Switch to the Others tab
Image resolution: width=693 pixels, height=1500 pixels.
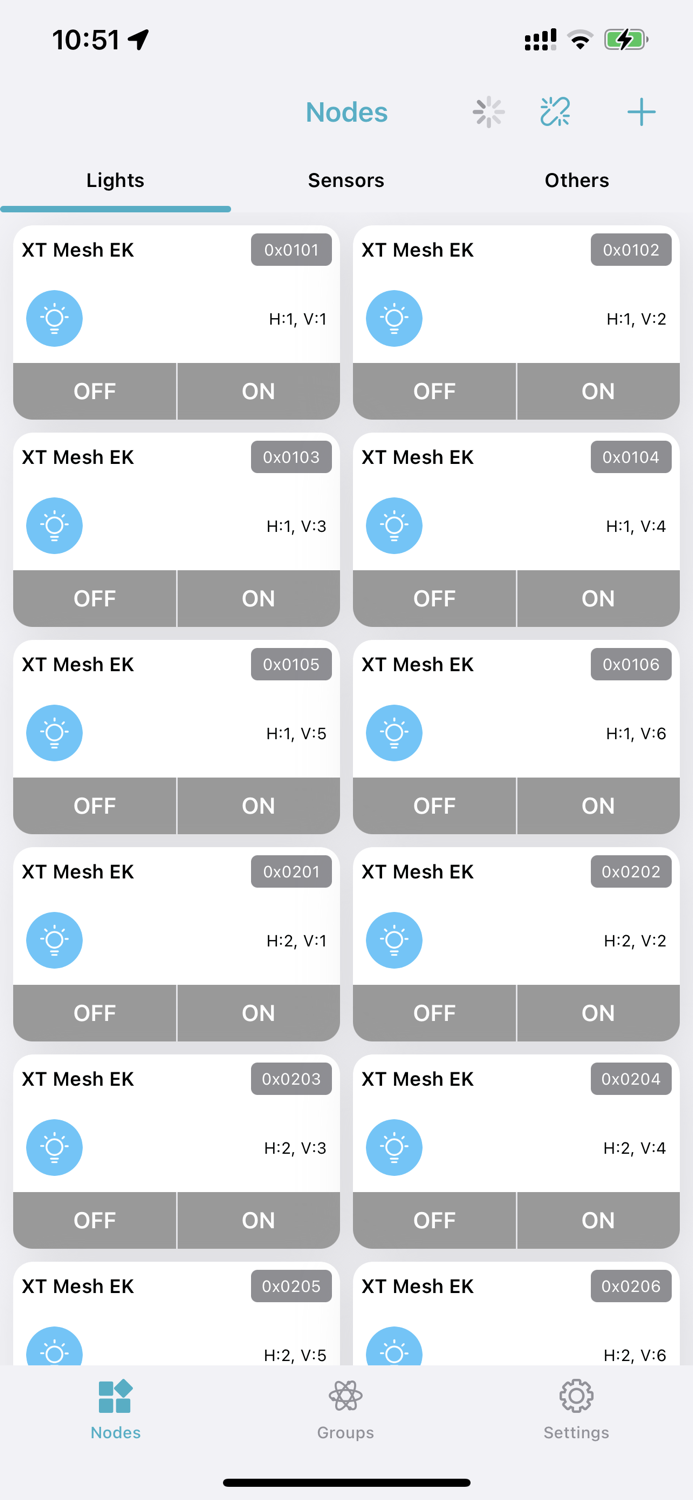(576, 180)
